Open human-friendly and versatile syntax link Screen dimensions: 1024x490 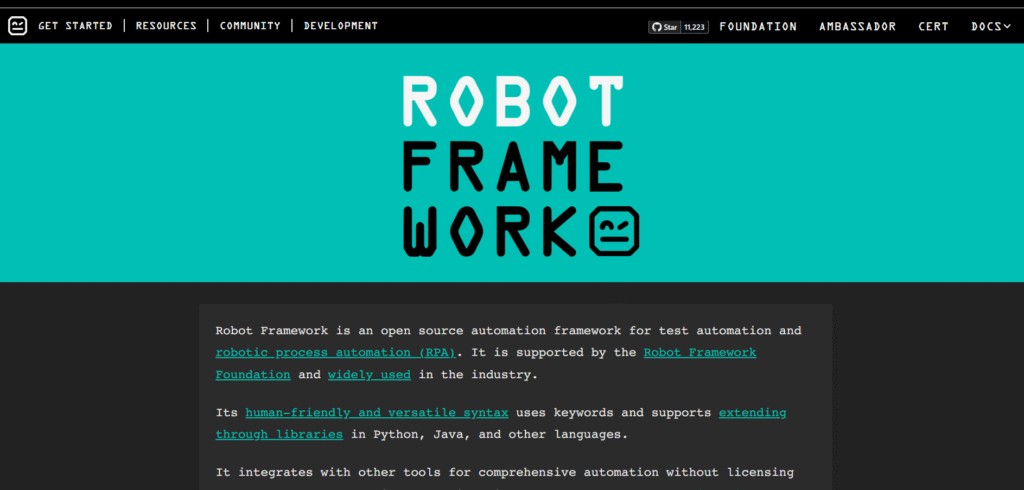click(377, 413)
